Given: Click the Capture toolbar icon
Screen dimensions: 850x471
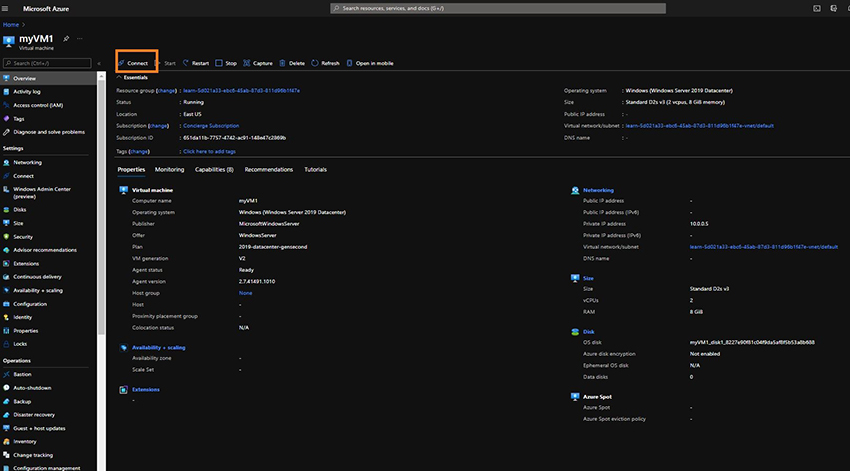Looking at the screenshot, I should point(258,63).
